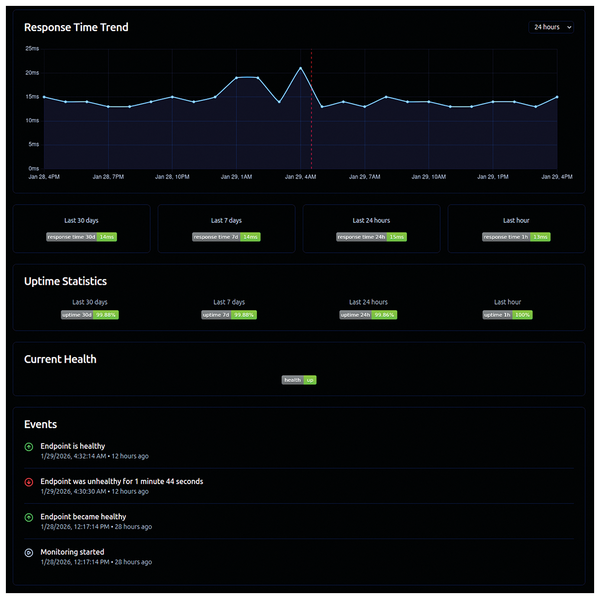Click the play icon beside Monitoring started
The height and width of the screenshot is (599, 600).
pos(29,553)
